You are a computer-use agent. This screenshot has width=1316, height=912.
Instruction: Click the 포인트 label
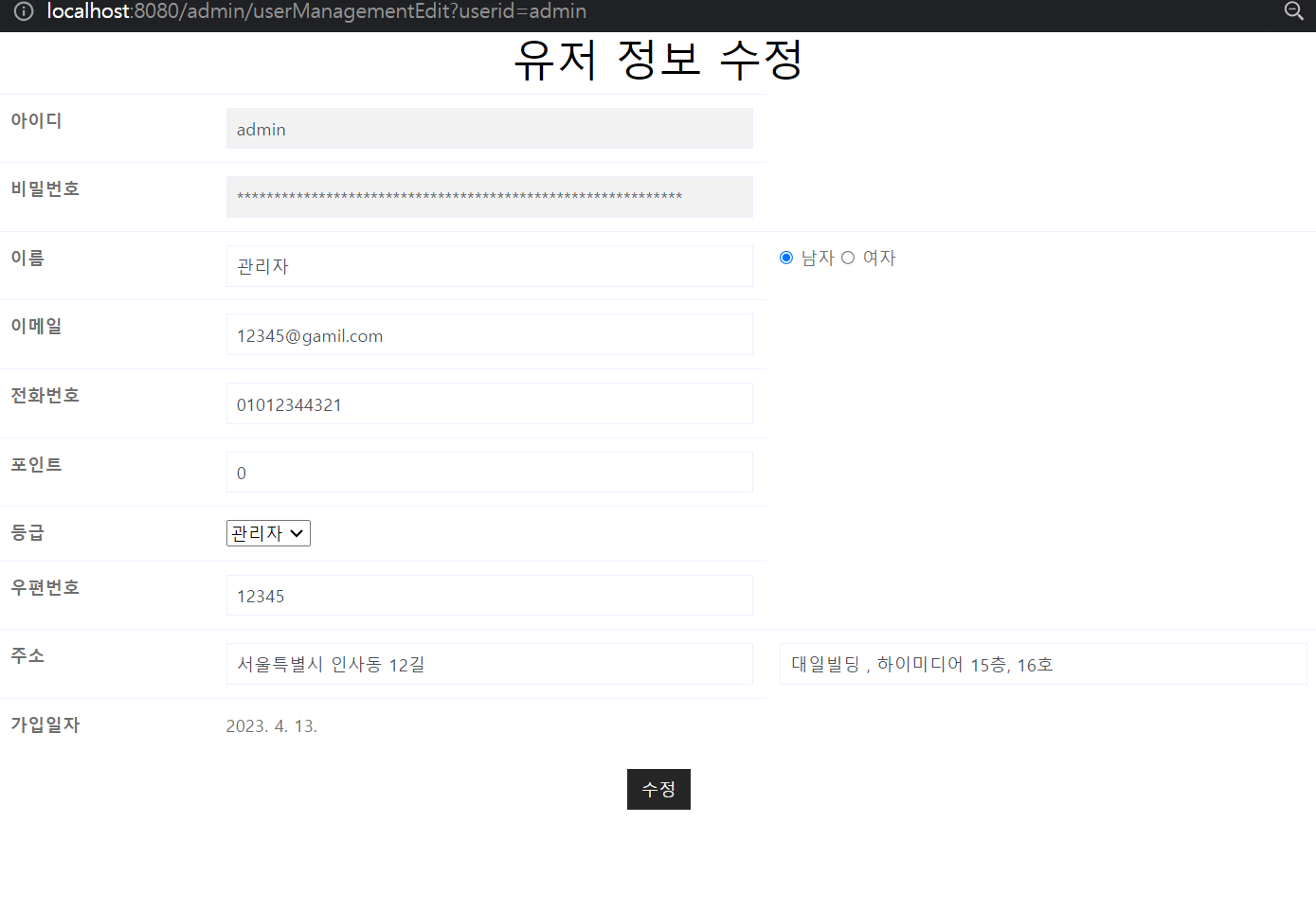click(x=36, y=464)
